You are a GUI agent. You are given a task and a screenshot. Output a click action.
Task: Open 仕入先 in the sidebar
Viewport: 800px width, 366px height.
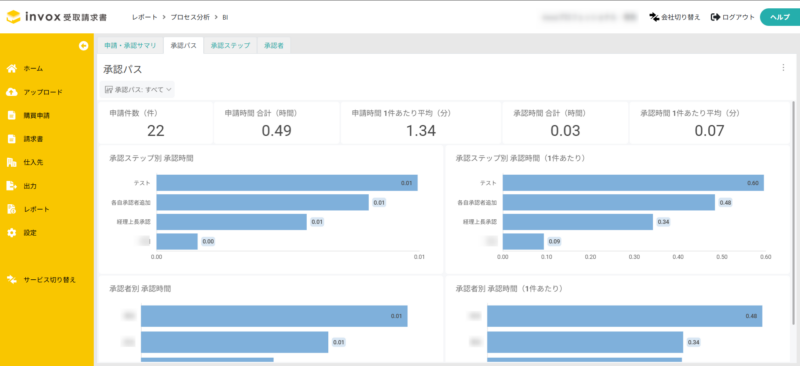(33, 162)
